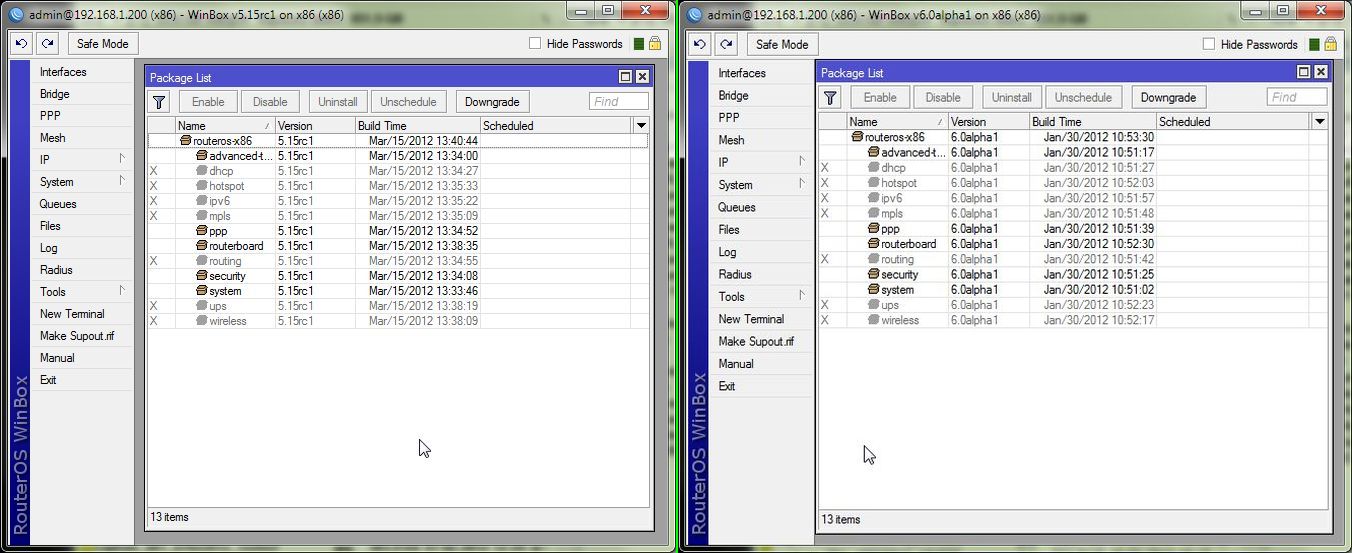The width and height of the screenshot is (1352, 553).
Task: Open column dropdown in right Package List
Action: [1320, 122]
